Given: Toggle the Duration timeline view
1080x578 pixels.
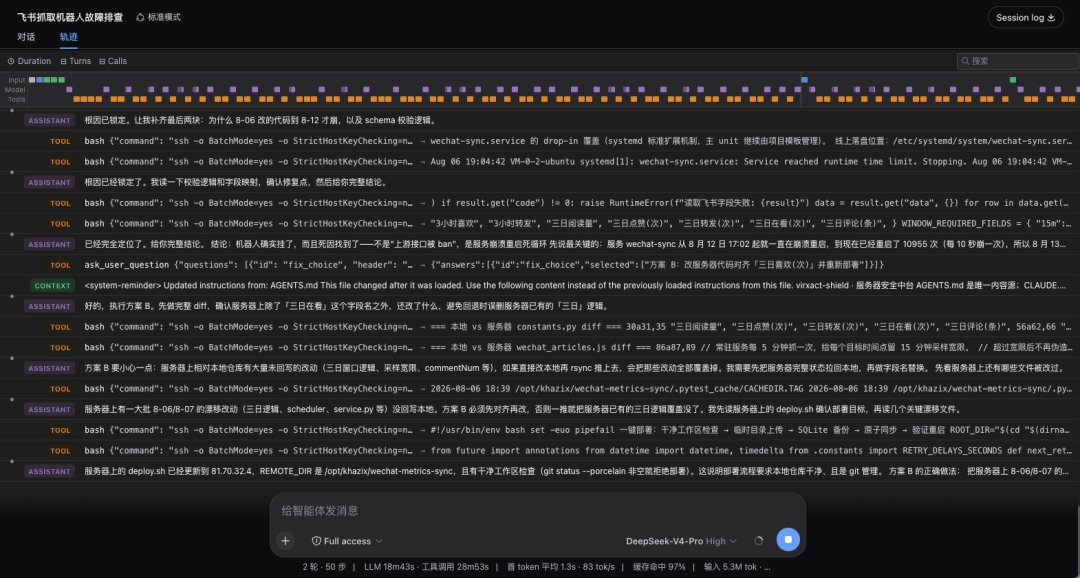Looking at the screenshot, I should click(x=29, y=61).
